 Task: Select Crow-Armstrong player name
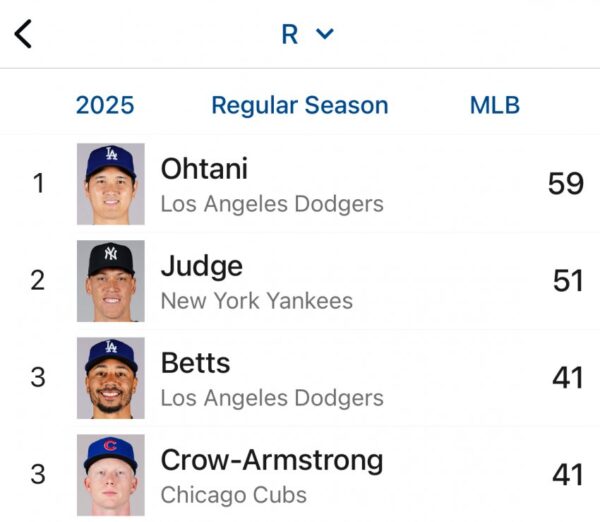click(x=271, y=460)
